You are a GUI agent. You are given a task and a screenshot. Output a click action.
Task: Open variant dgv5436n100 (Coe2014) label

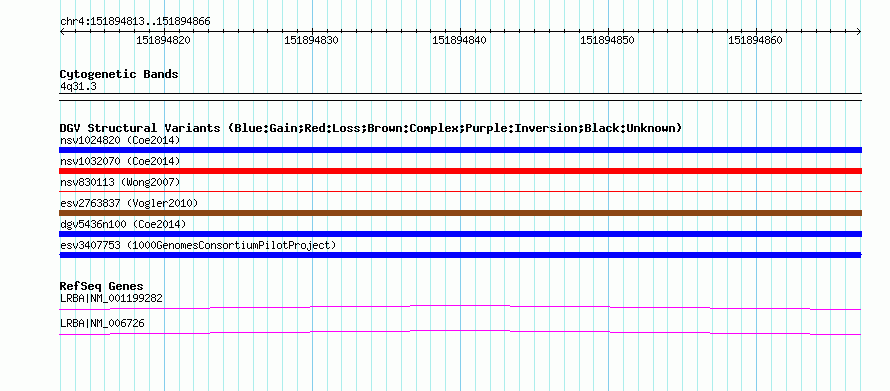[x=123, y=224]
